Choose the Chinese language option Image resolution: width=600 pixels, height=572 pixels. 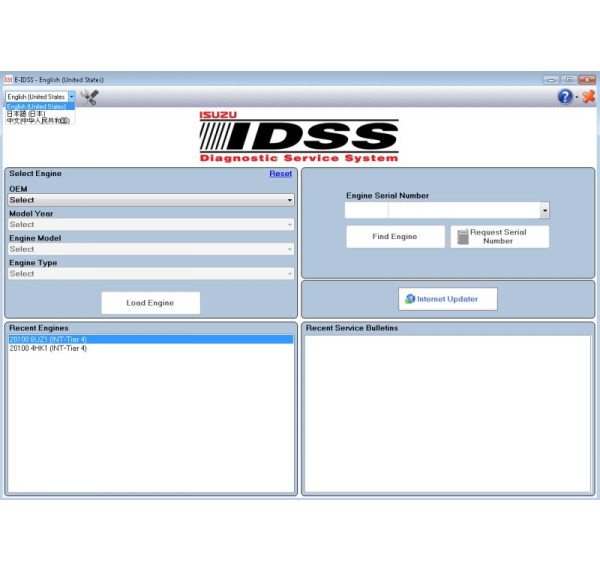[x=38, y=120]
